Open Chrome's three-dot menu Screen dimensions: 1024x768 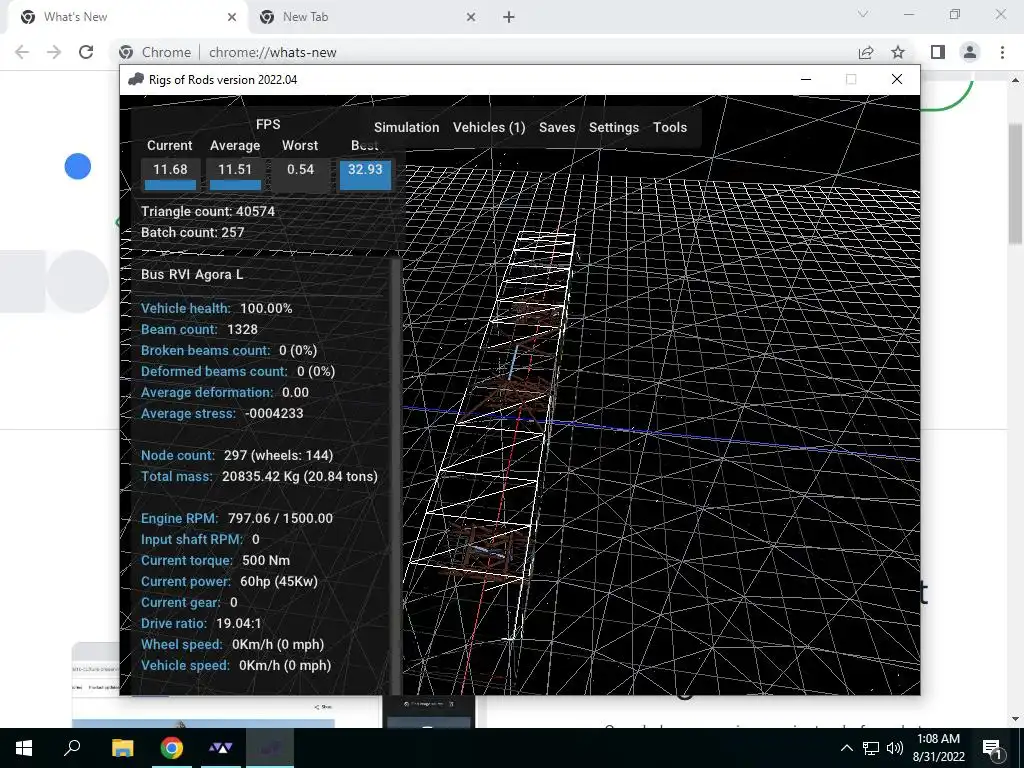pos(1002,52)
